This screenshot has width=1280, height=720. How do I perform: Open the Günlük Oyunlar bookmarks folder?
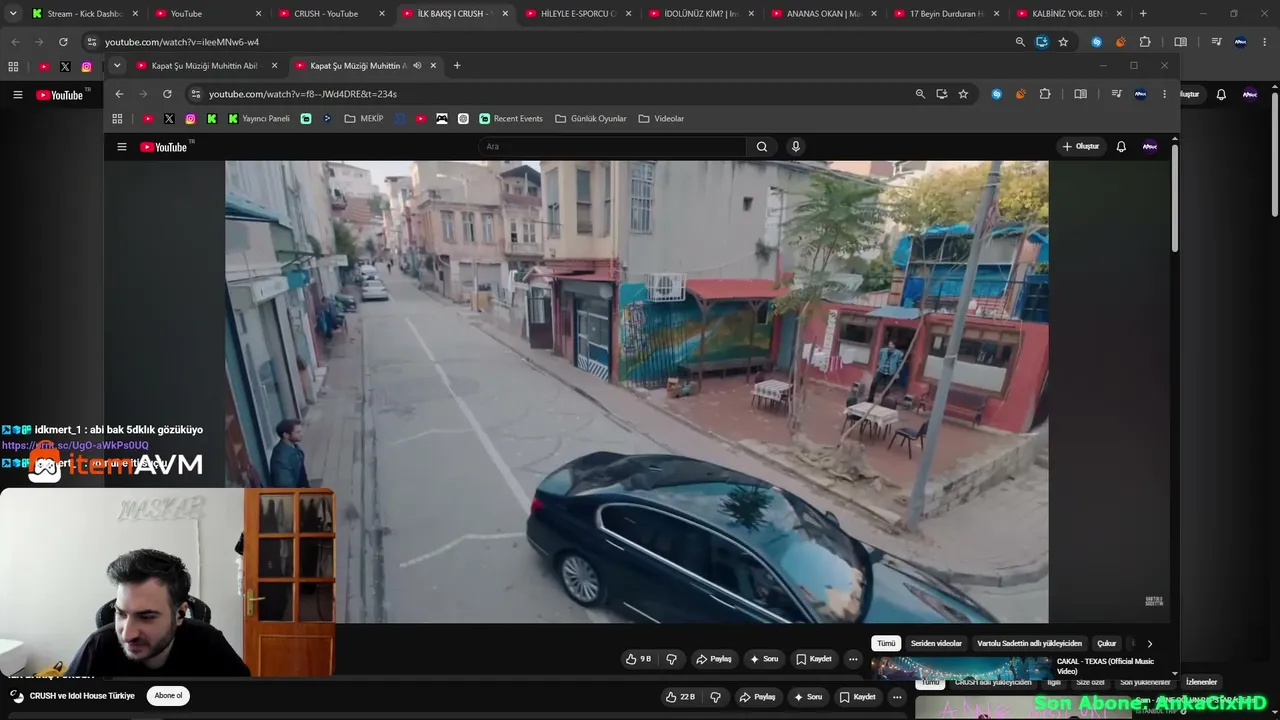[591, 119]
